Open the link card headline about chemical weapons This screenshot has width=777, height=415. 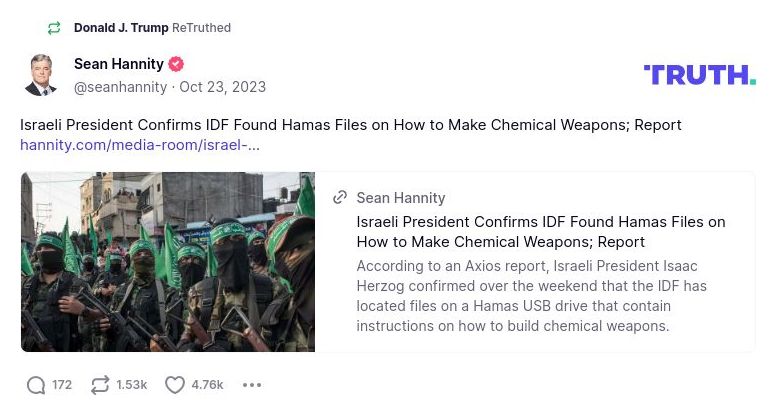(541, 232)
